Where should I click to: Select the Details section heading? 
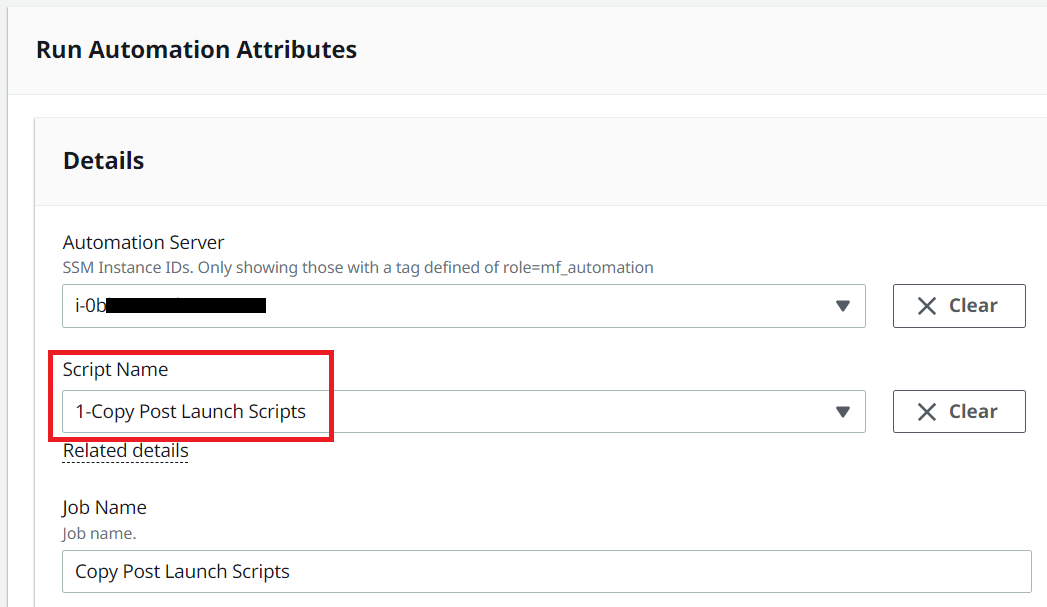coord(103,161)
